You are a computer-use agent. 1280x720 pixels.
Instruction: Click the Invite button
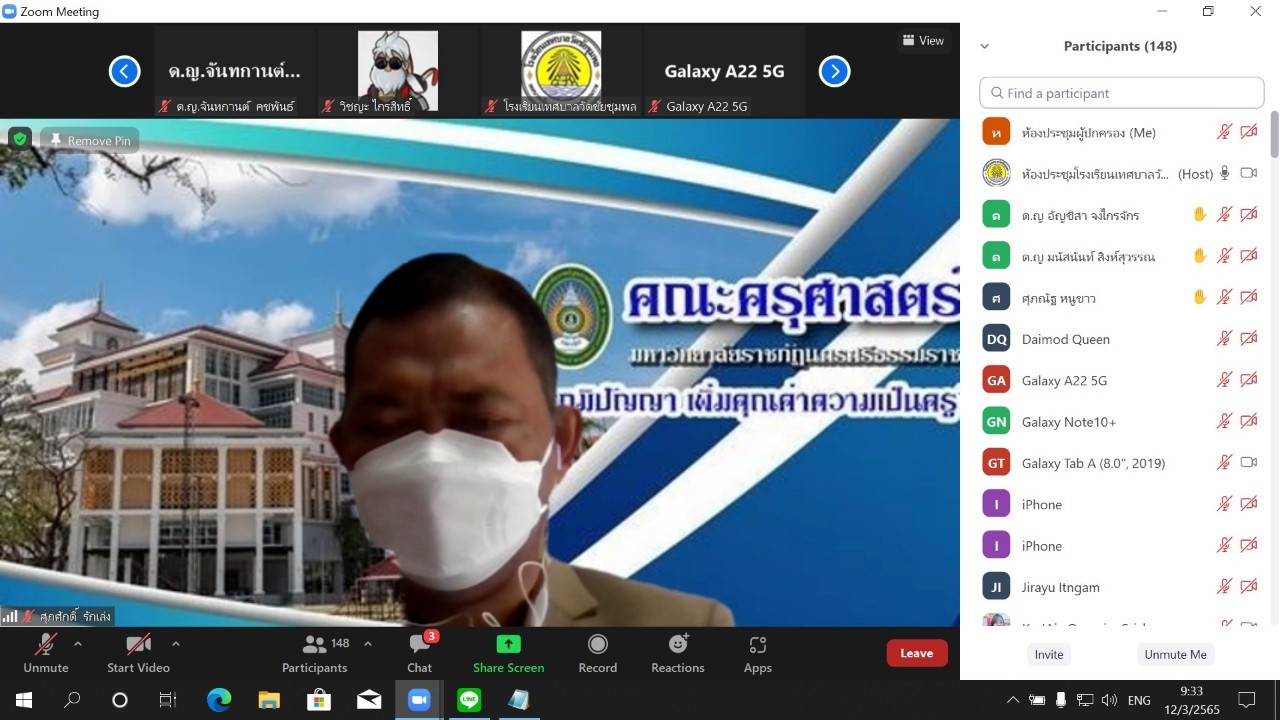[1049, 654]
